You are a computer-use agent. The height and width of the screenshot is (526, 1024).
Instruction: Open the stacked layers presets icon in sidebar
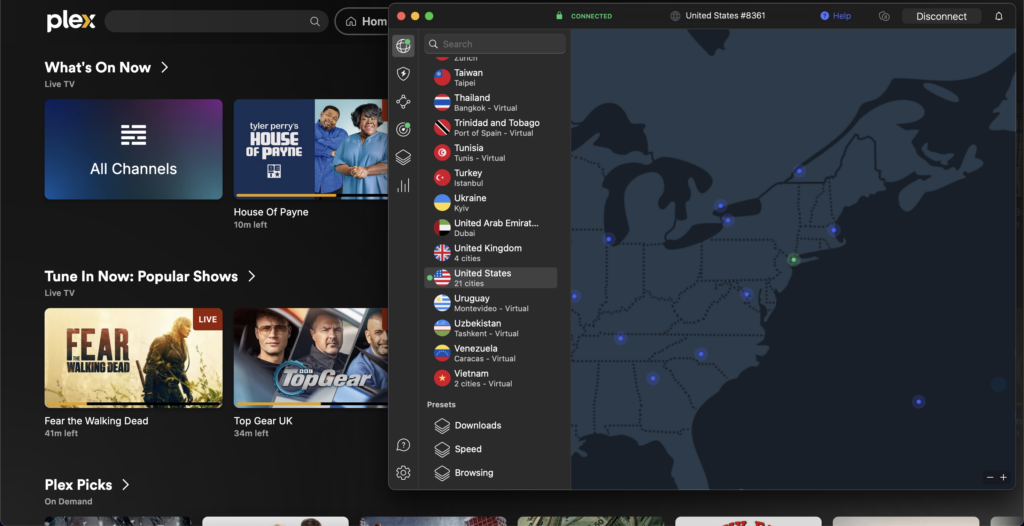click(x=403, y=157)
